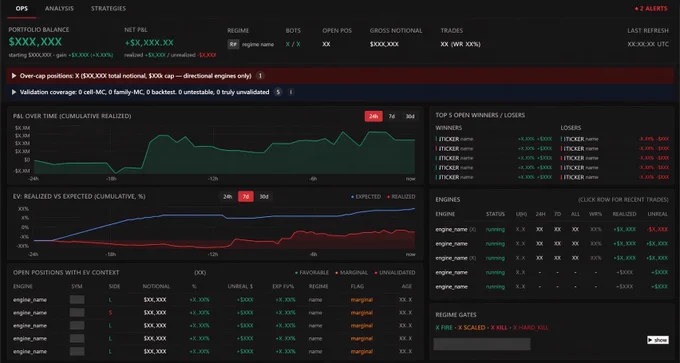Toggle the EXPECTED series in EV legend

pos(366,196)
